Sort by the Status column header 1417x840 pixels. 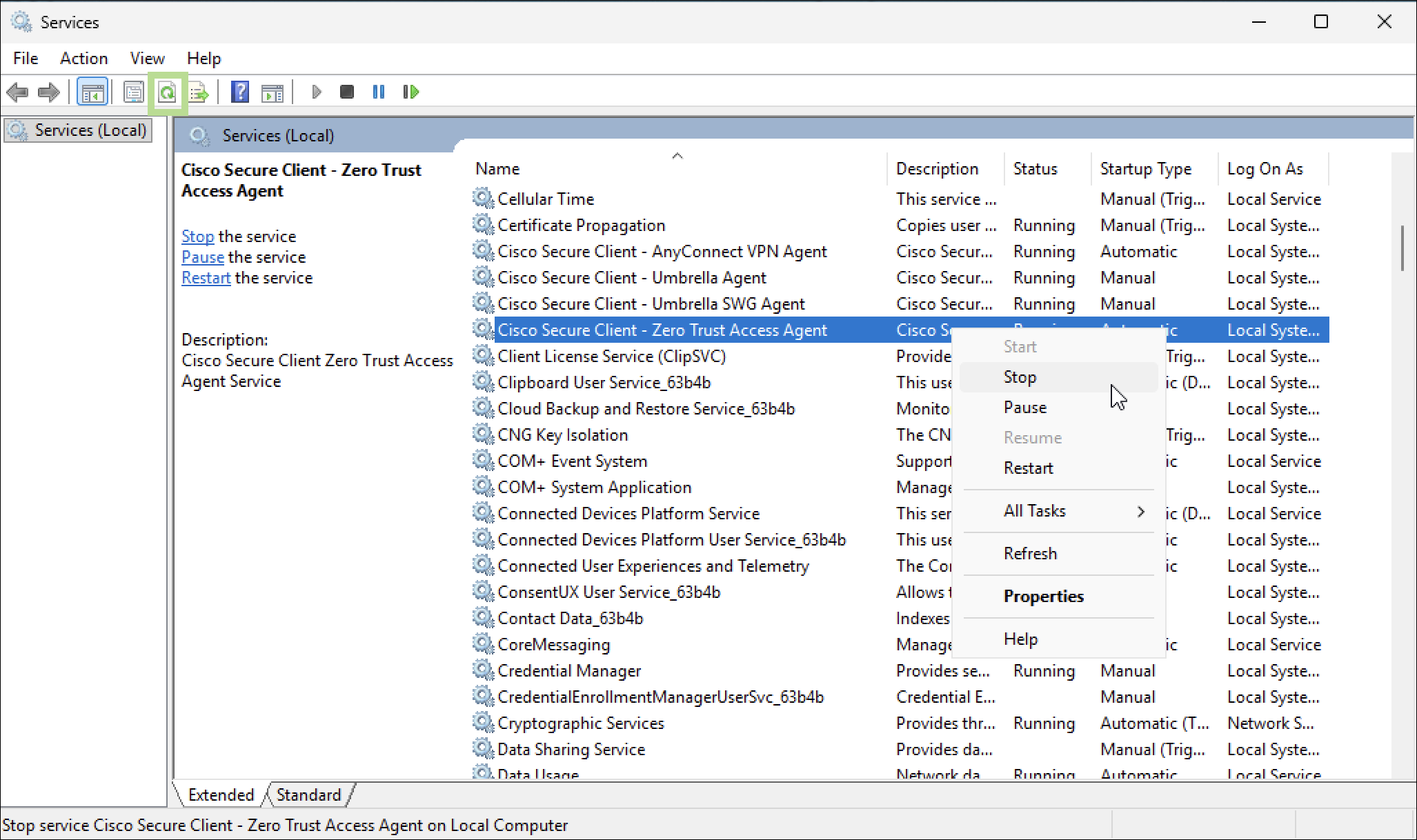[x=1048, y=169]
